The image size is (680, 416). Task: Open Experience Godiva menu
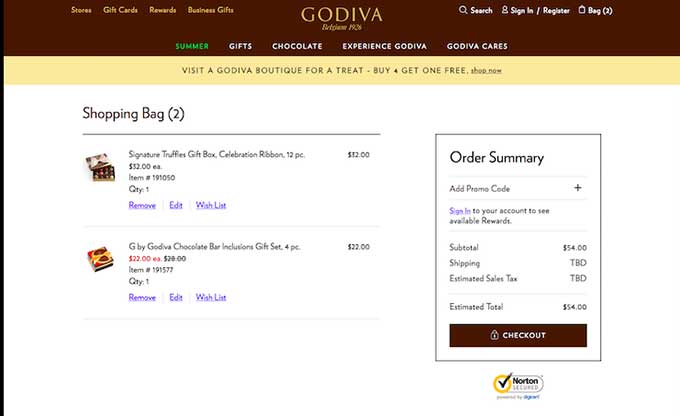[384, 46]
